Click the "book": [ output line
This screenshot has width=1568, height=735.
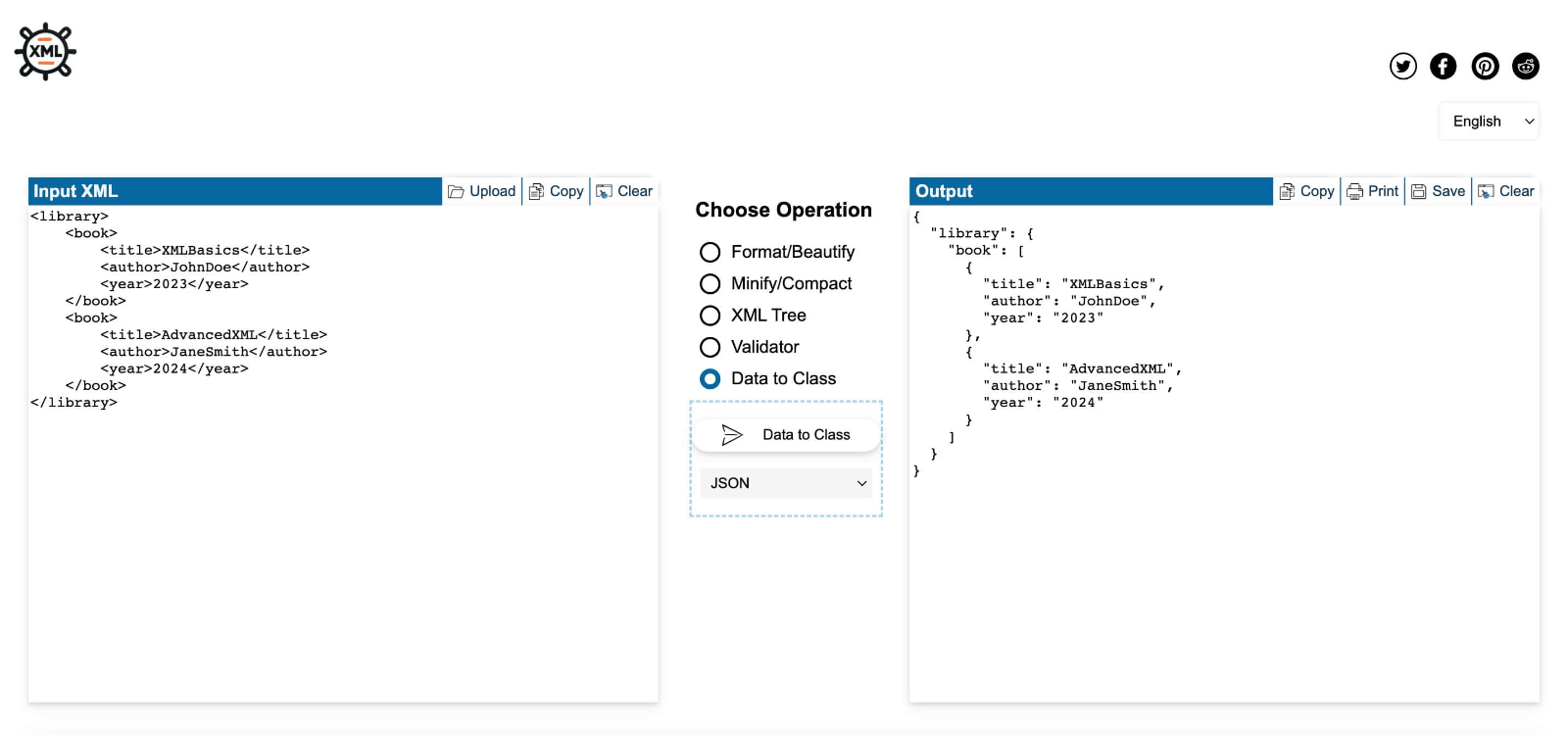point(986,250)
